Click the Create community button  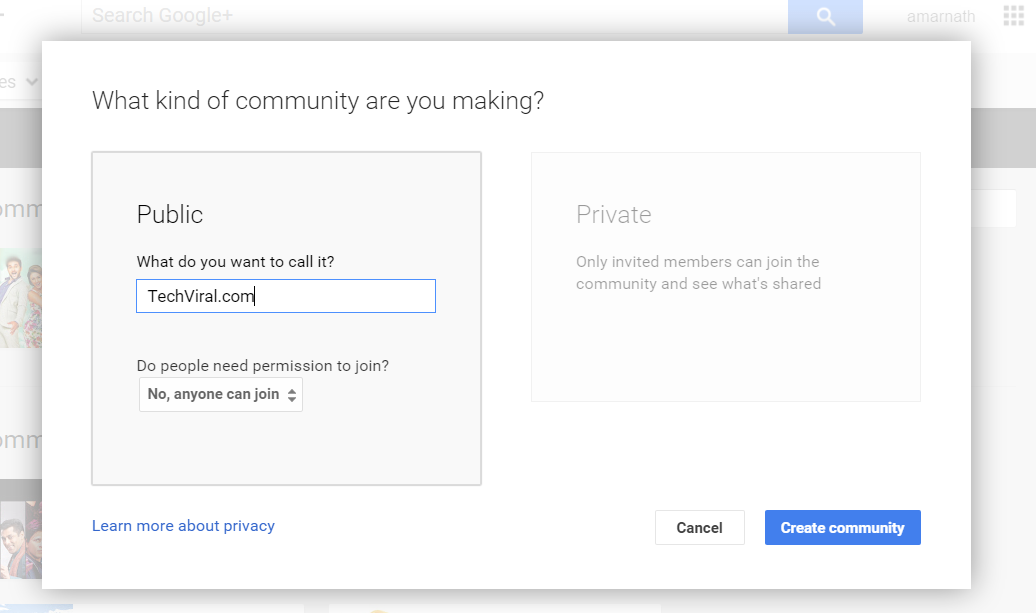point(842,527)
